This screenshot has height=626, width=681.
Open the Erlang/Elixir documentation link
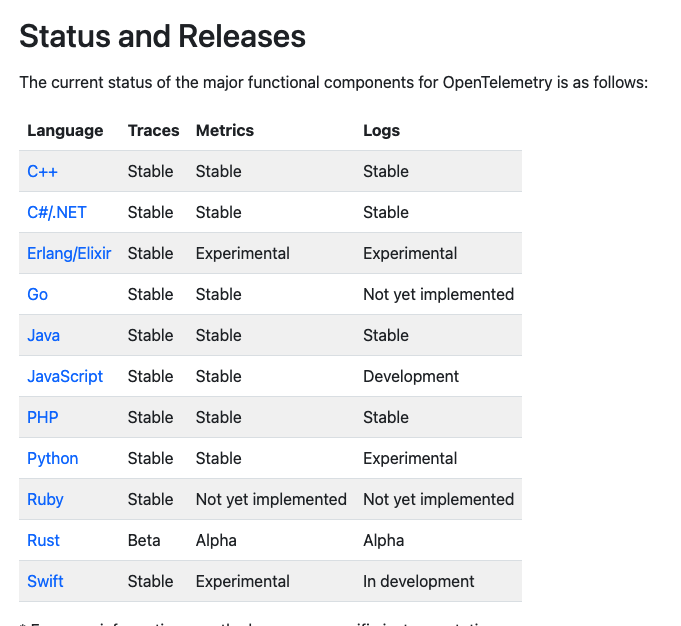pos(69,253)
